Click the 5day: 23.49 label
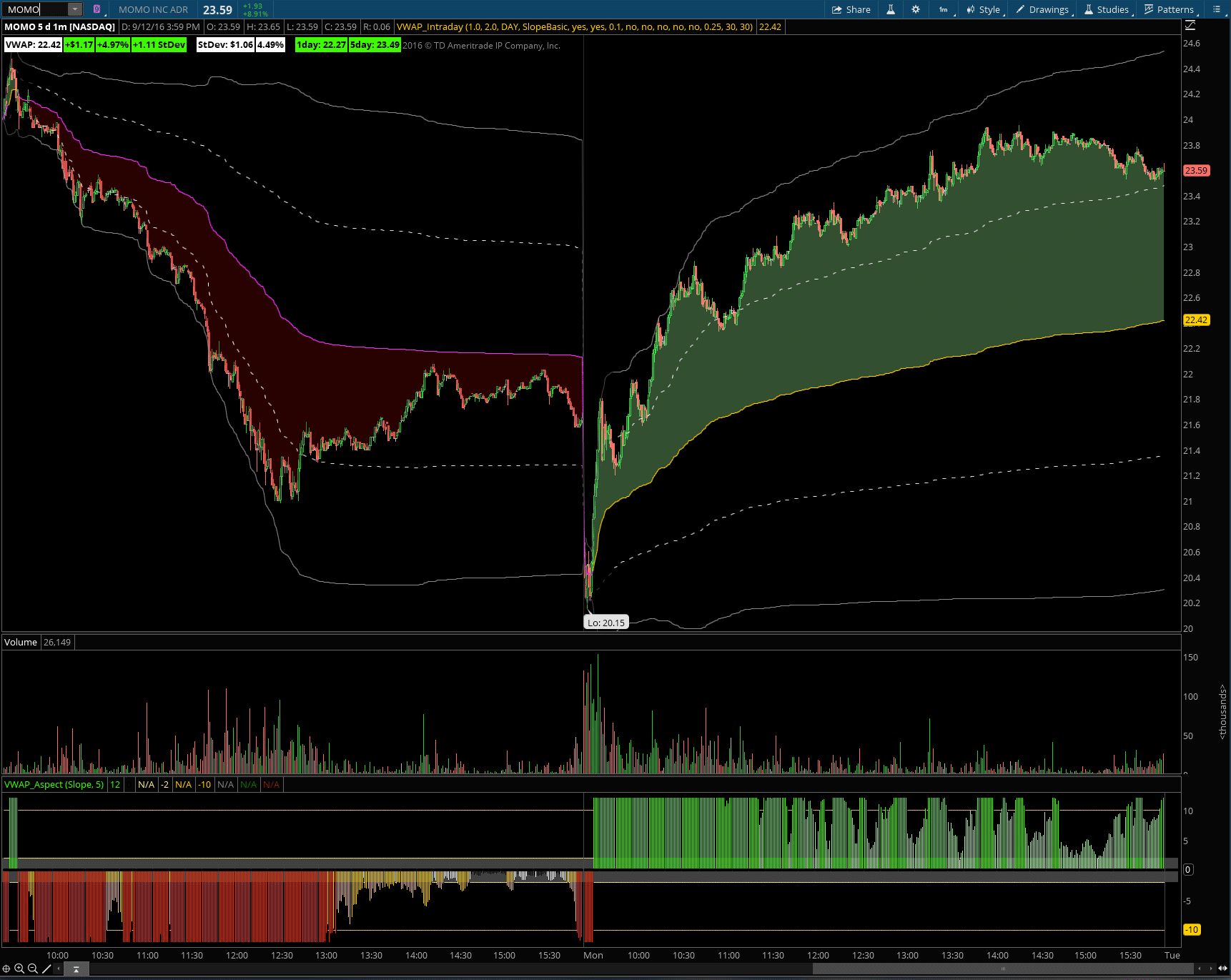 [x=375, y=44]
